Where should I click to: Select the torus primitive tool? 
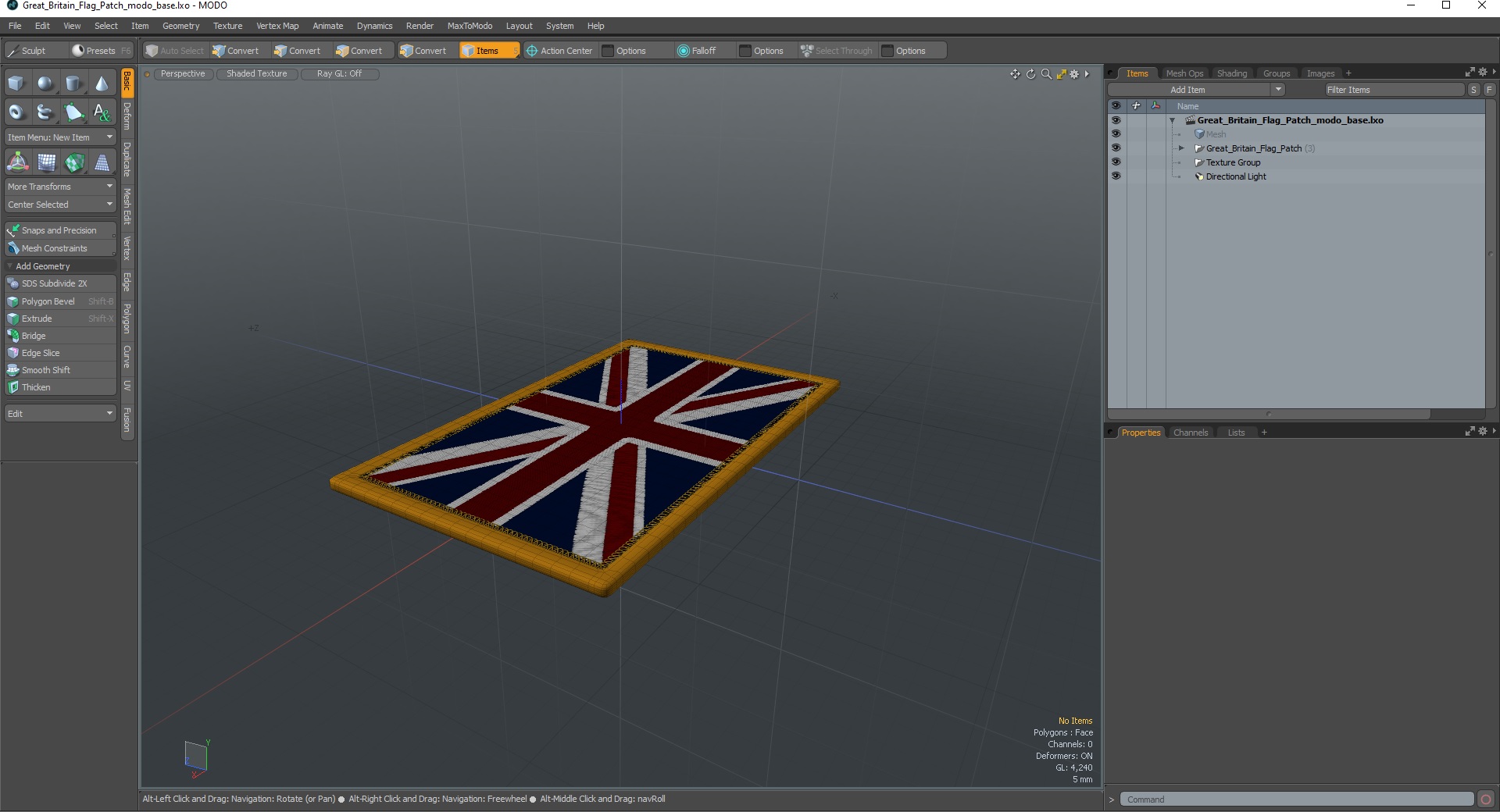[16, 112]
